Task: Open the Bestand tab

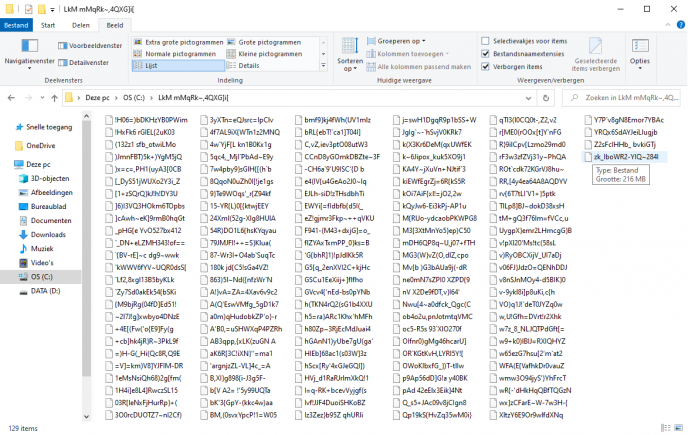Action: click(16, 25)
